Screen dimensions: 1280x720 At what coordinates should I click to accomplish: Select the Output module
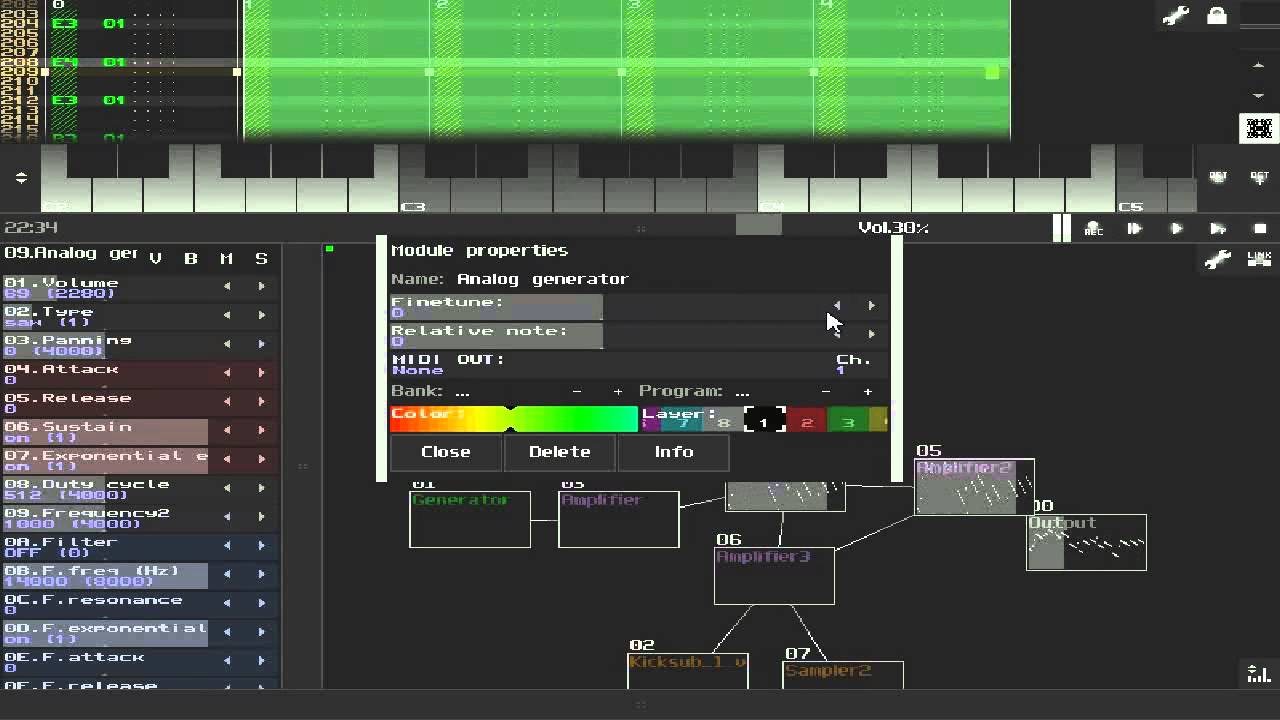tap(1087, 542)
